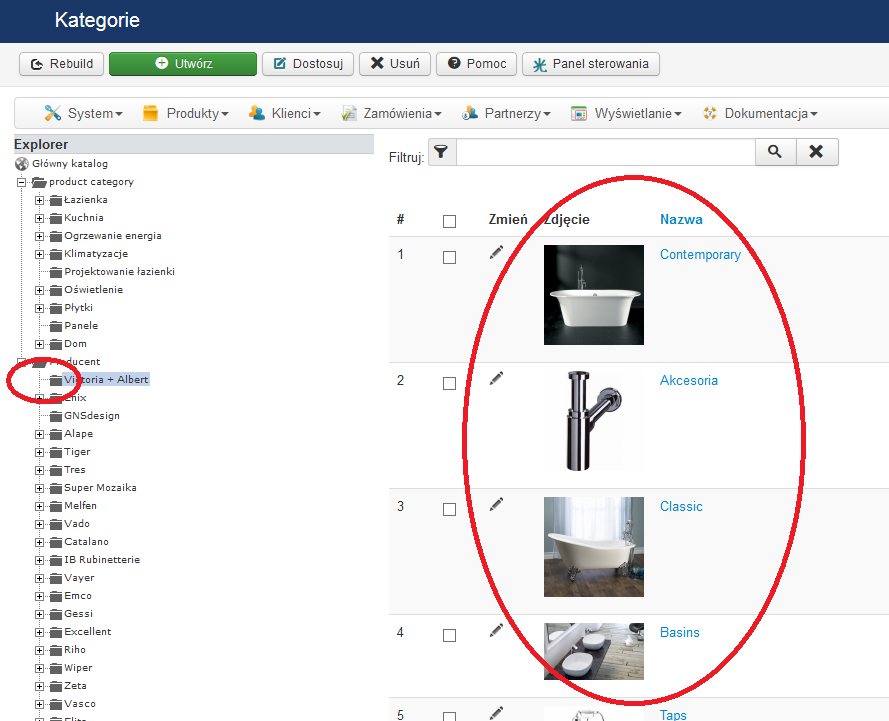Click the Excellent folder icon
This screenshot has height=721, width=889.
click(56, 632)
